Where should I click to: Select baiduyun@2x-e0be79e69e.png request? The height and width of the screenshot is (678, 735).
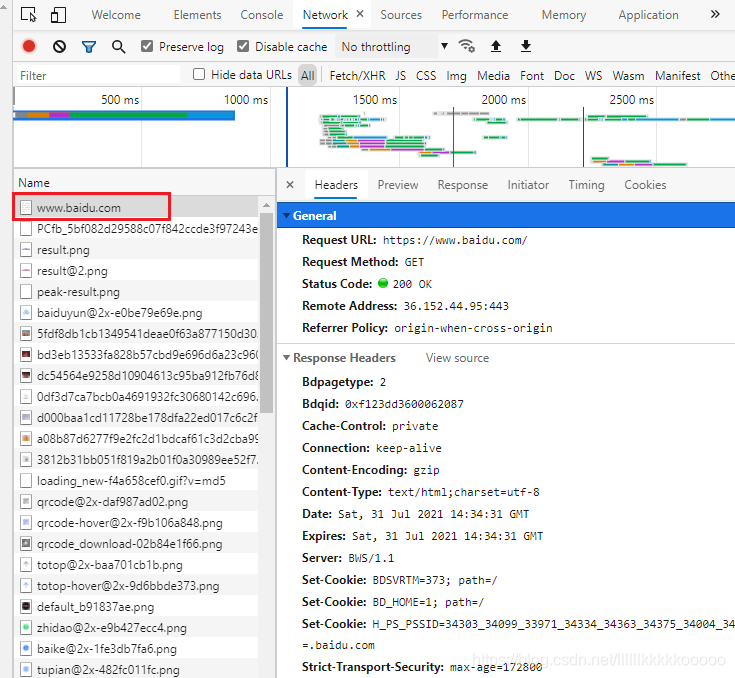point(137,313)
